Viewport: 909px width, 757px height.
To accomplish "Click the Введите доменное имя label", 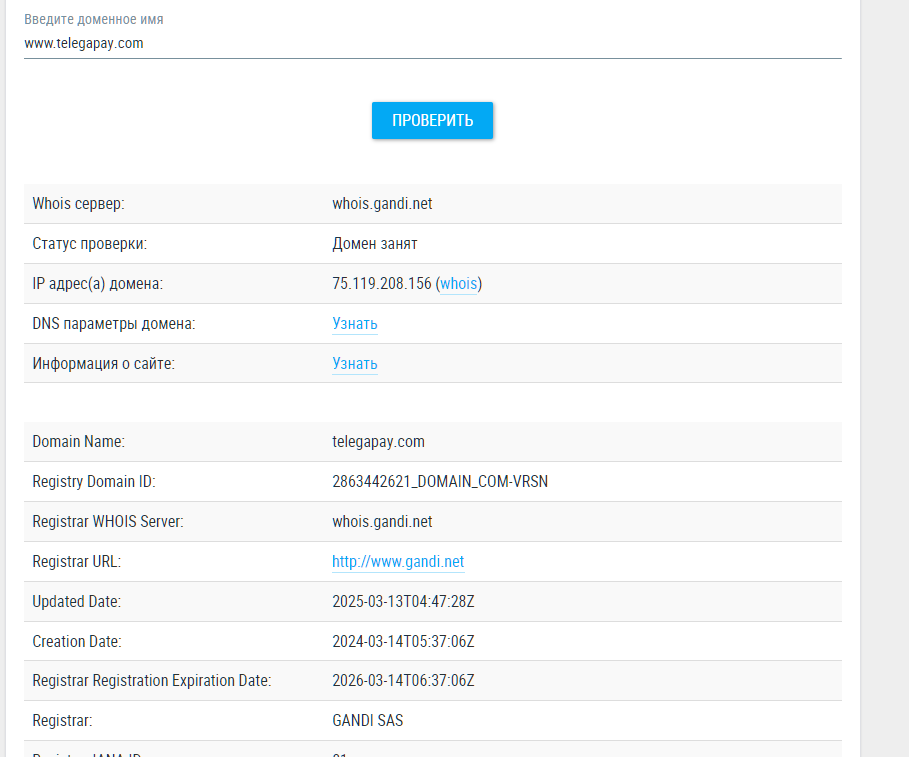I will click(x=94, y=20).
